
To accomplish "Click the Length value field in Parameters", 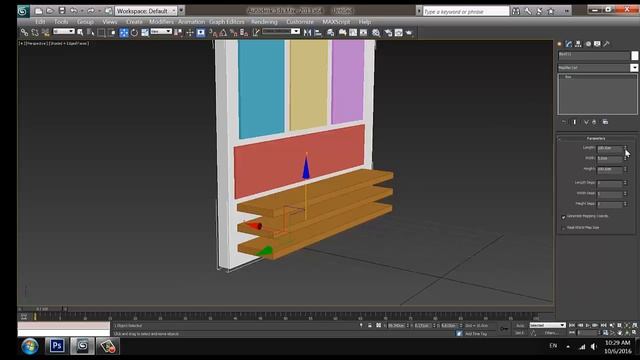I will (x=609, y=148).
